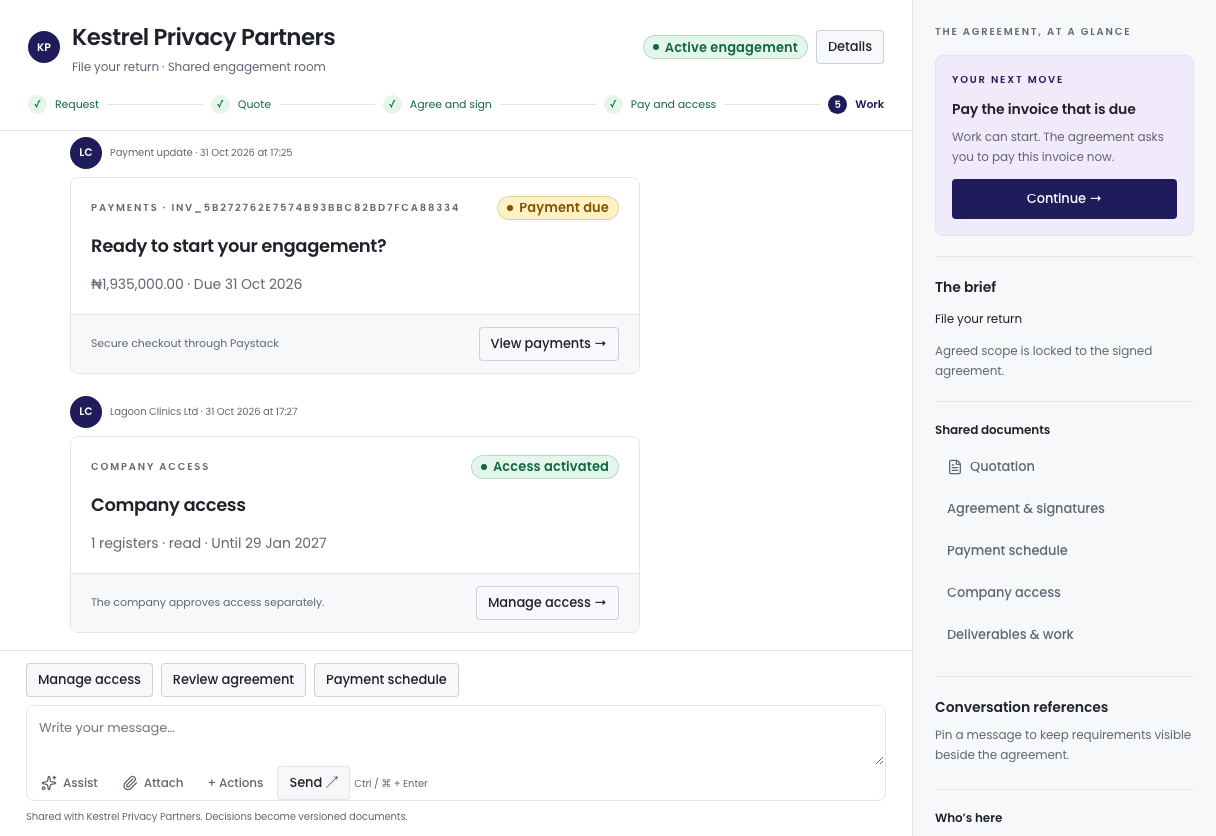Image resolution: width=1216 pixels, height=836 pixels.
Task: Click The company approves access separately text
Action: pos(208,603)
